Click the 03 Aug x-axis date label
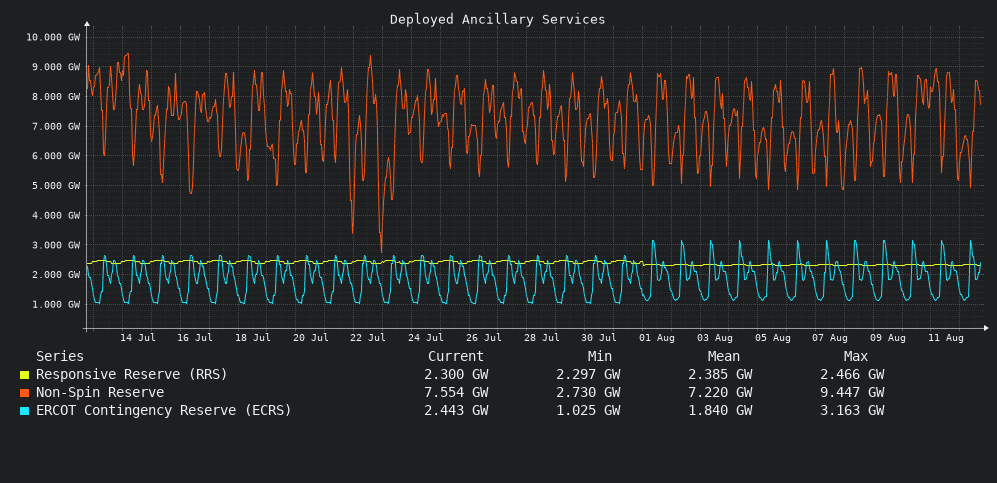 (x=715, y=338)
